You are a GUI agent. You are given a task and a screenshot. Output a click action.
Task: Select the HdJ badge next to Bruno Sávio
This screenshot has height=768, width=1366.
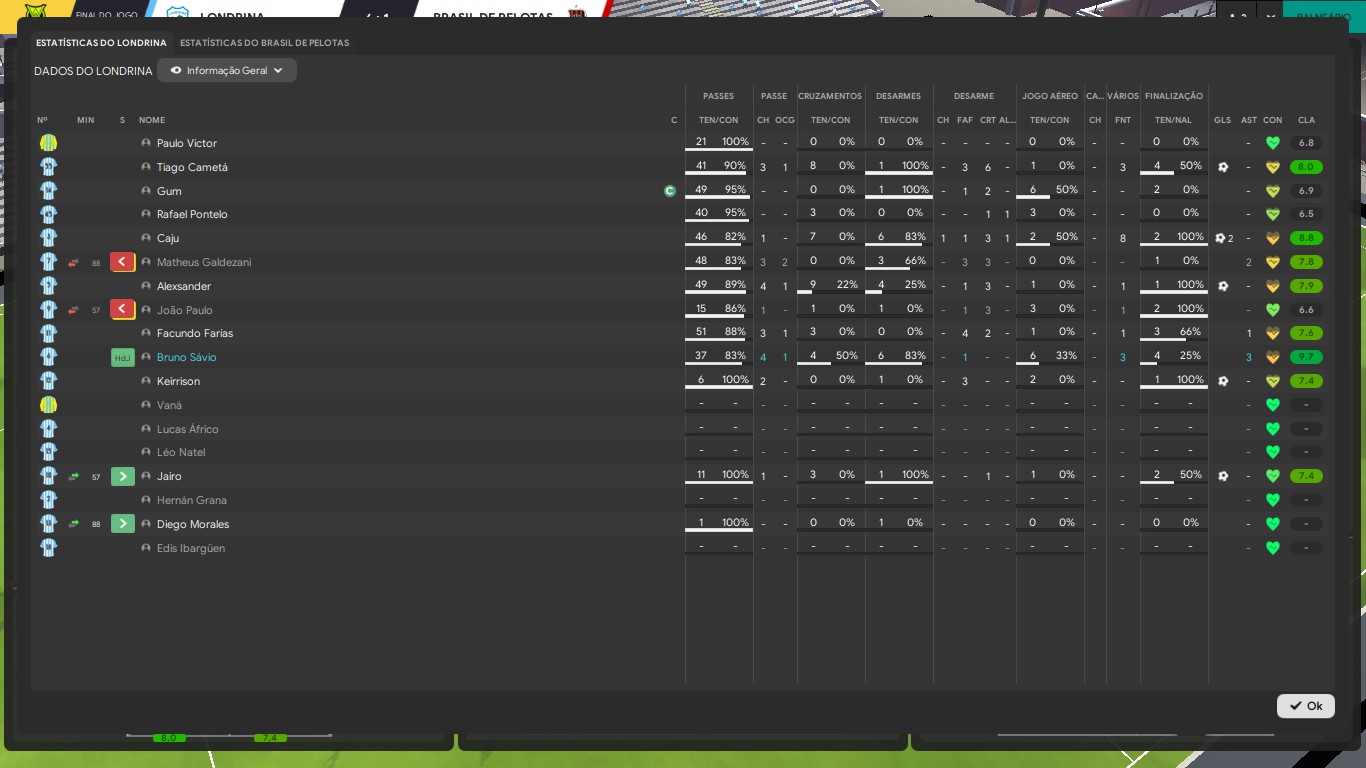[x=122, y=357]
